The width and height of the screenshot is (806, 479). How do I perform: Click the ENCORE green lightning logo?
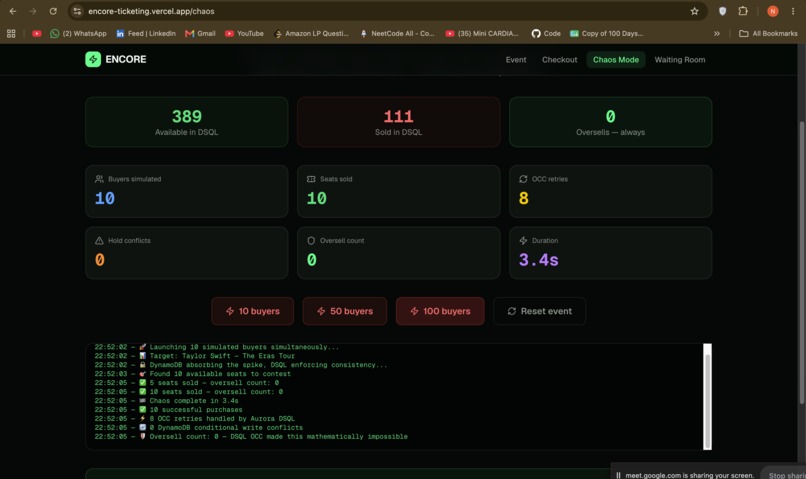pos(93,59)
